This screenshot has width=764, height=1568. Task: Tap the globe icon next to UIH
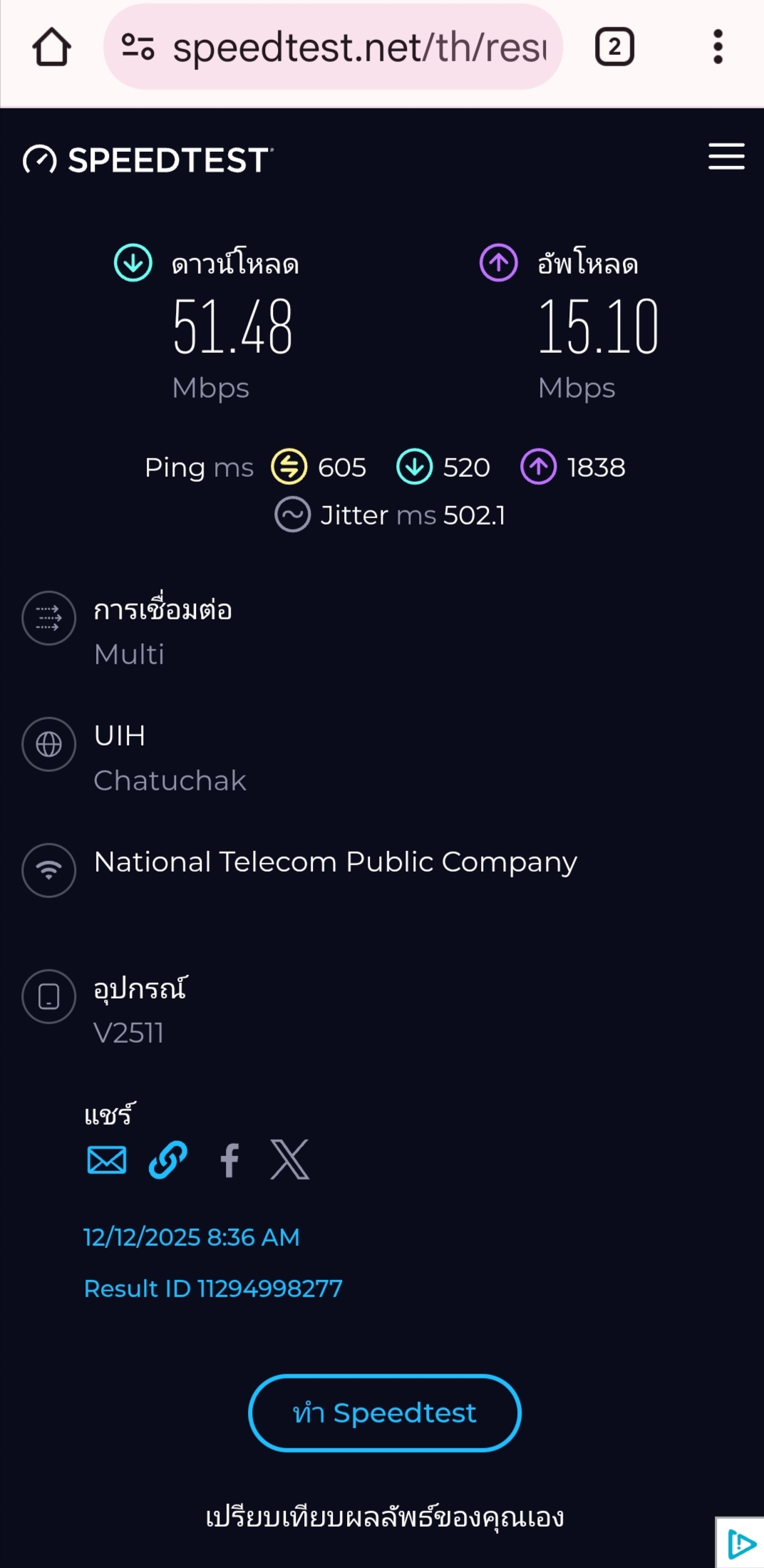pyautogui.click(x=49, y=744)
